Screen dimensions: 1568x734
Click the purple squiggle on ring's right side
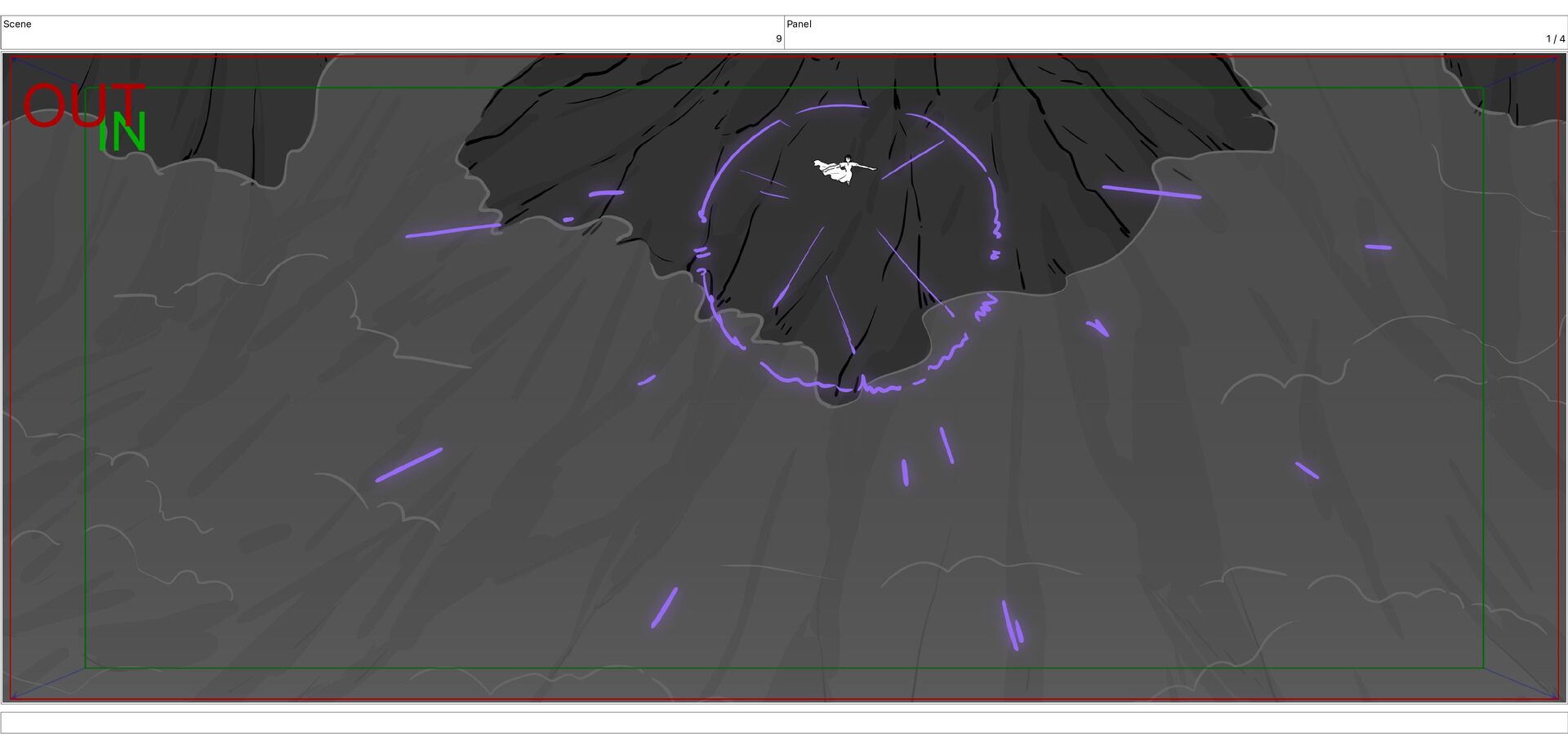click(986, 307)
